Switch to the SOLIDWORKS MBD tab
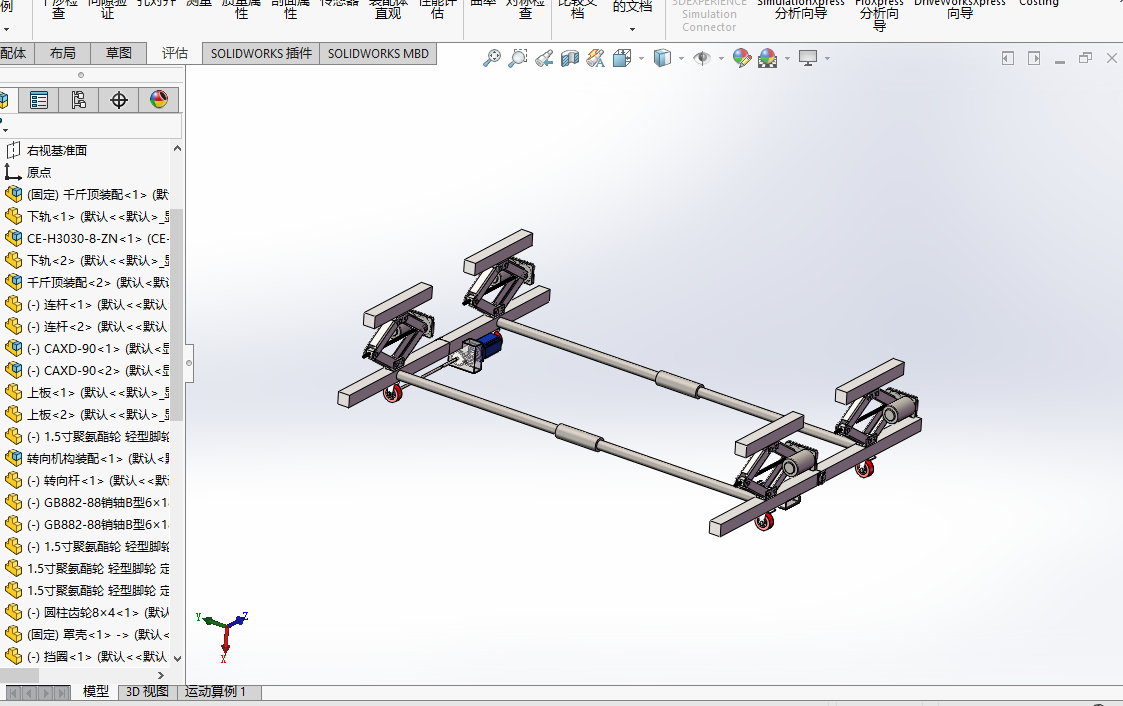 tap(378, 54)
